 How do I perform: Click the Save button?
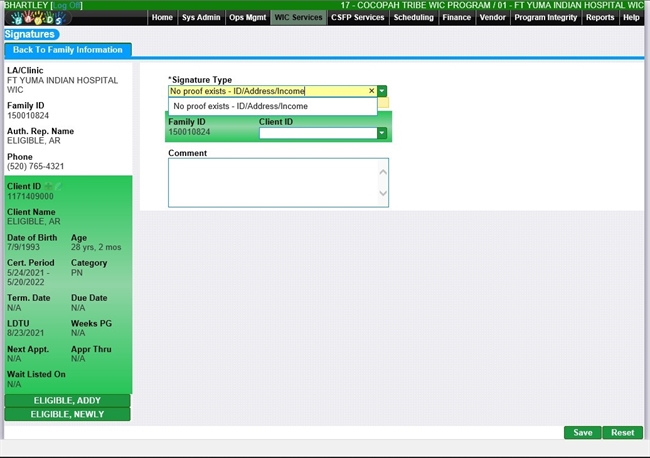[582, 433]
